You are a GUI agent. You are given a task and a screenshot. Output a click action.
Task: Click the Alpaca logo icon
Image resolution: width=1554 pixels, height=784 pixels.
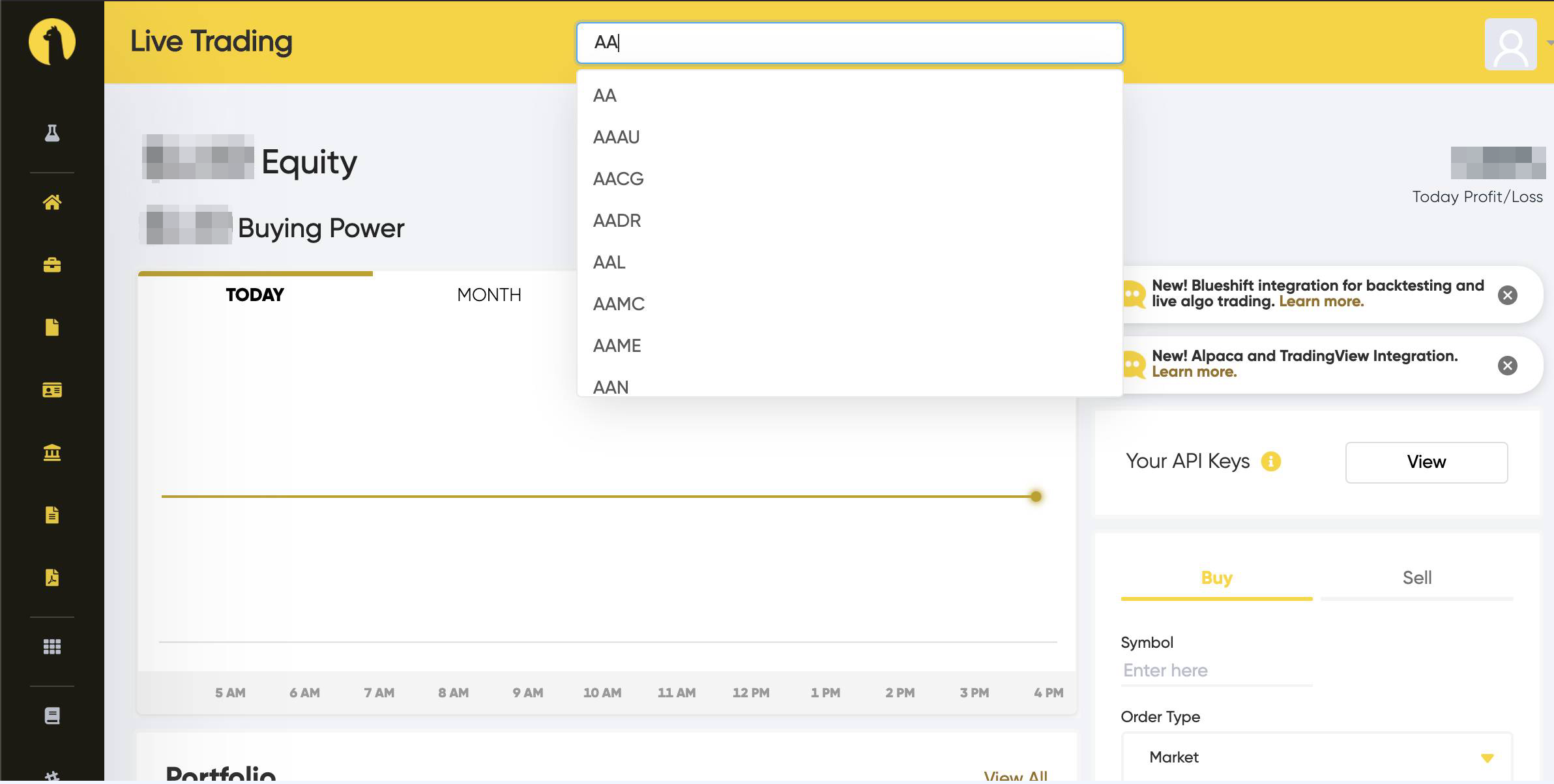click(52, 42)
